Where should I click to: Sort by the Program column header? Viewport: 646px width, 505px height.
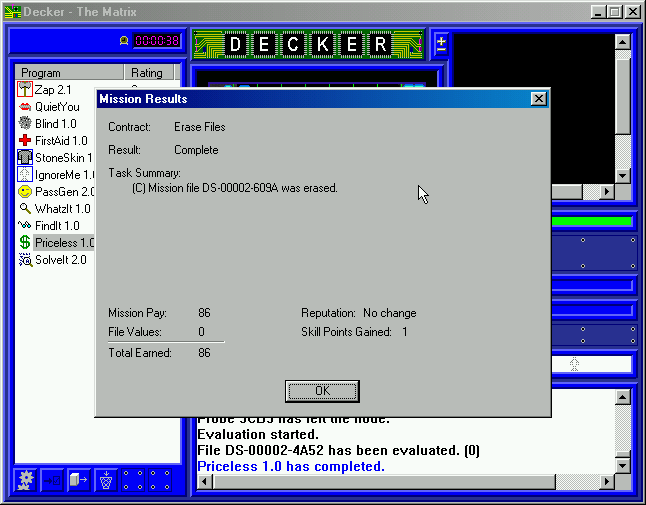click(69, 72)
